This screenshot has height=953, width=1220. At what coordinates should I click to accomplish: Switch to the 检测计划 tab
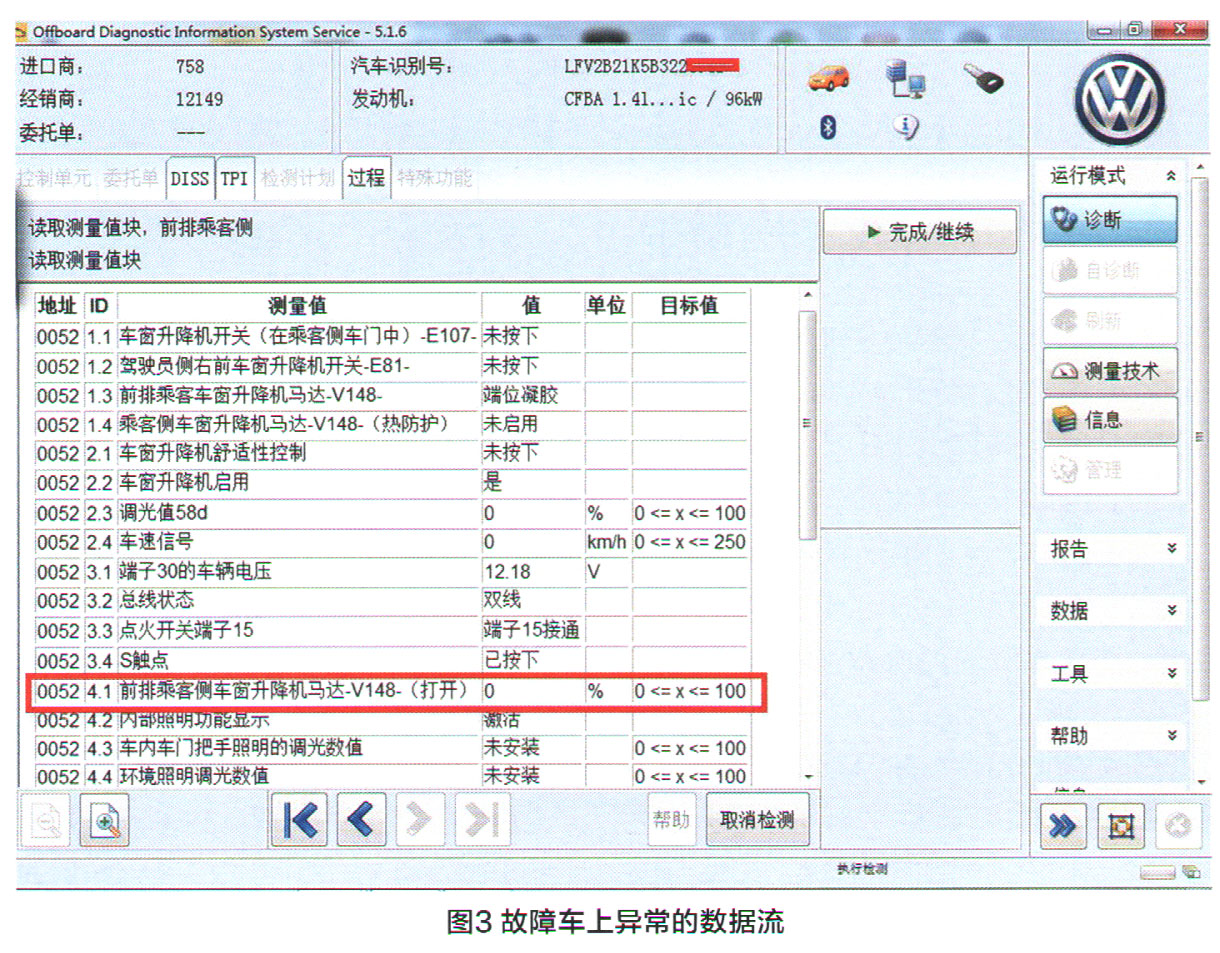tap(298, 178)
